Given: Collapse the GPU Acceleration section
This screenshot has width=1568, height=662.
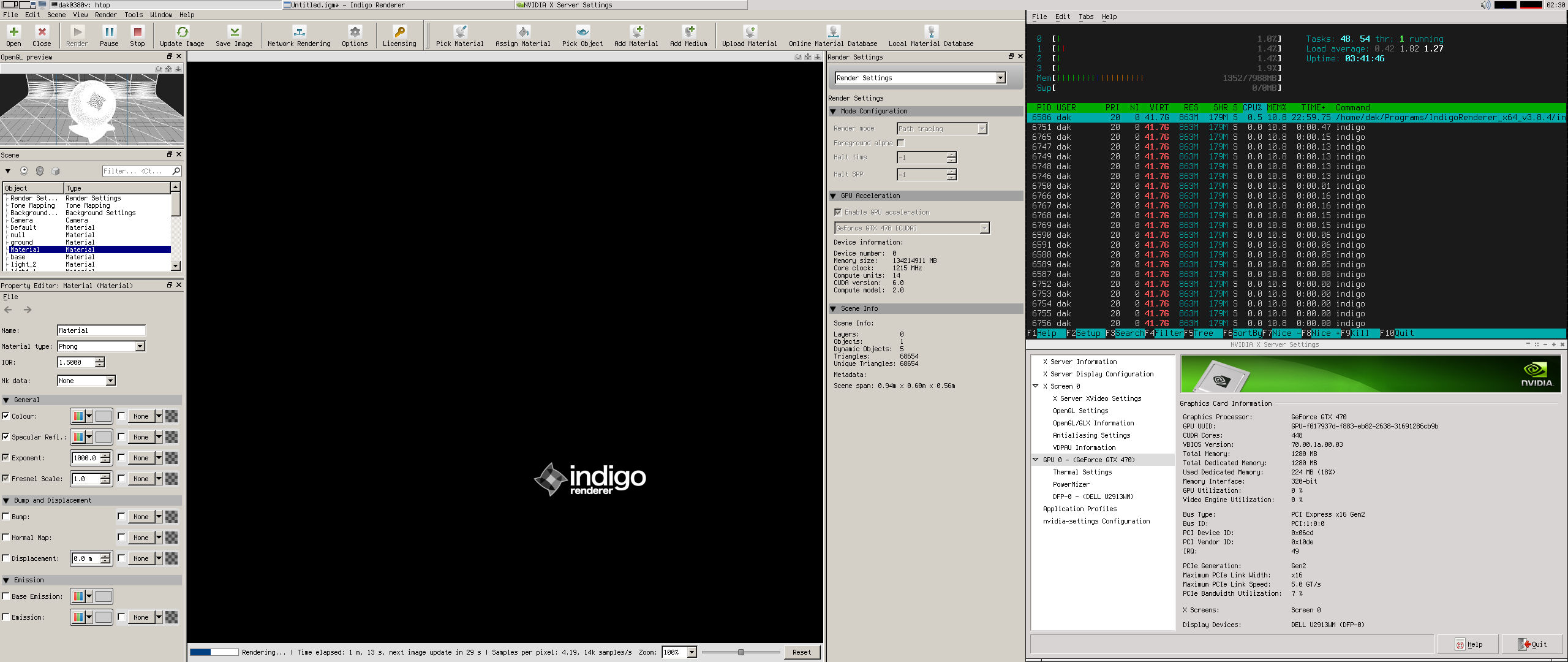Looking at the screenshot, I should click(x=833, y=196).
